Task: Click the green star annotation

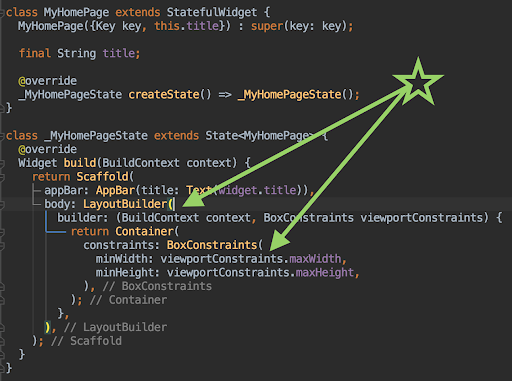Action: click(418, 82)
